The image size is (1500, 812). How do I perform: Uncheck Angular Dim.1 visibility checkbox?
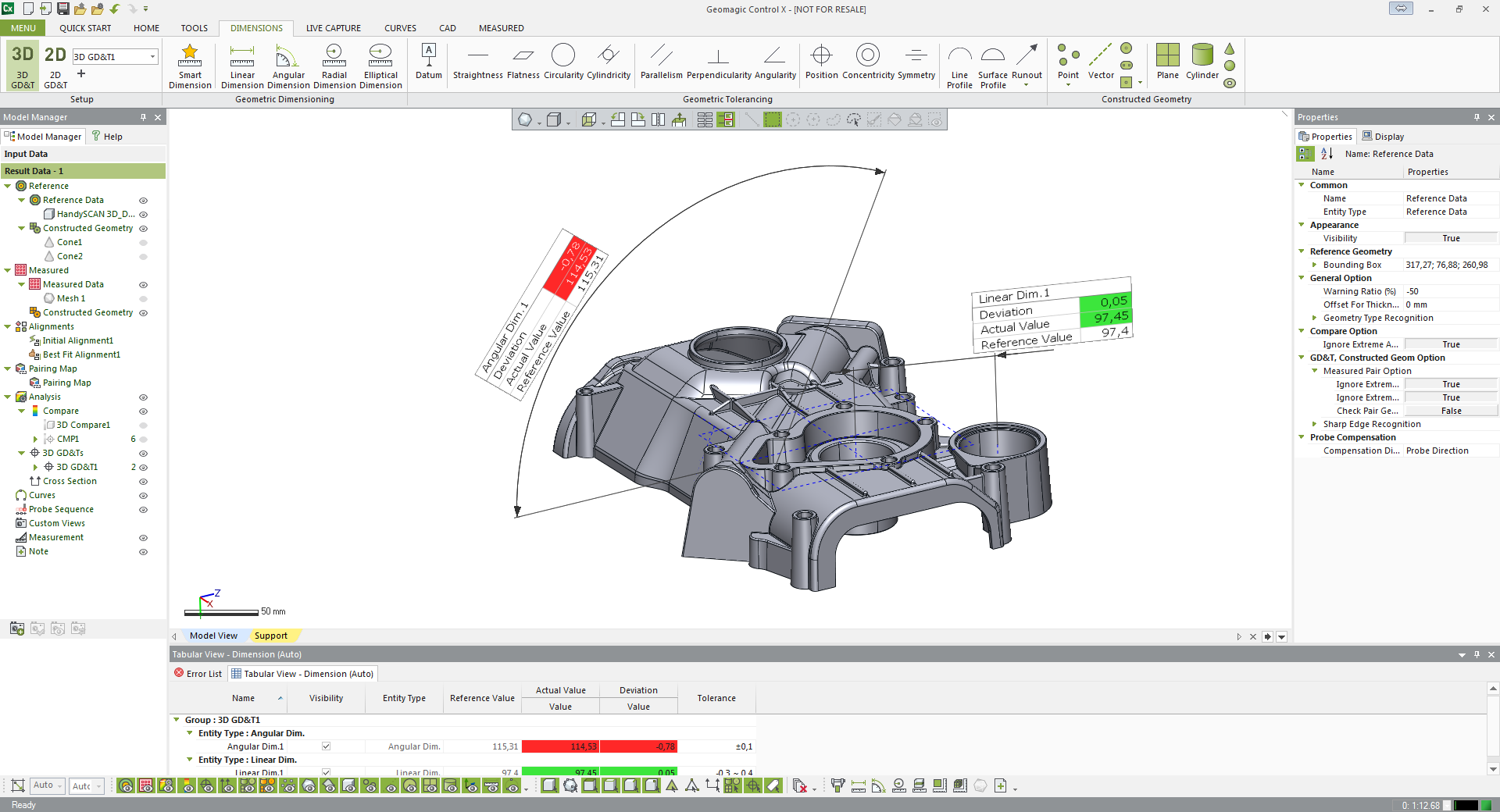[x=326, y=746]
